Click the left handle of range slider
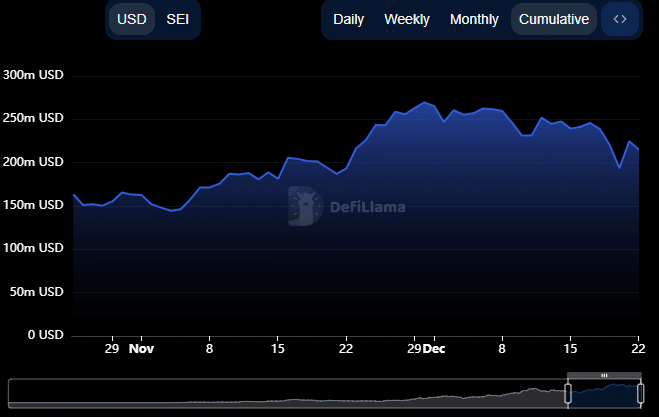 point(568,394)
